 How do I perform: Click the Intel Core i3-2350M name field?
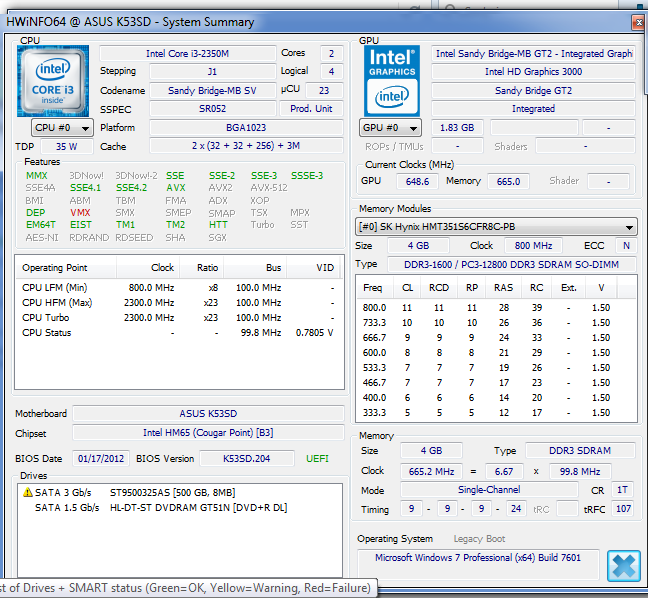pyautogui.click(x=188, y=54)
